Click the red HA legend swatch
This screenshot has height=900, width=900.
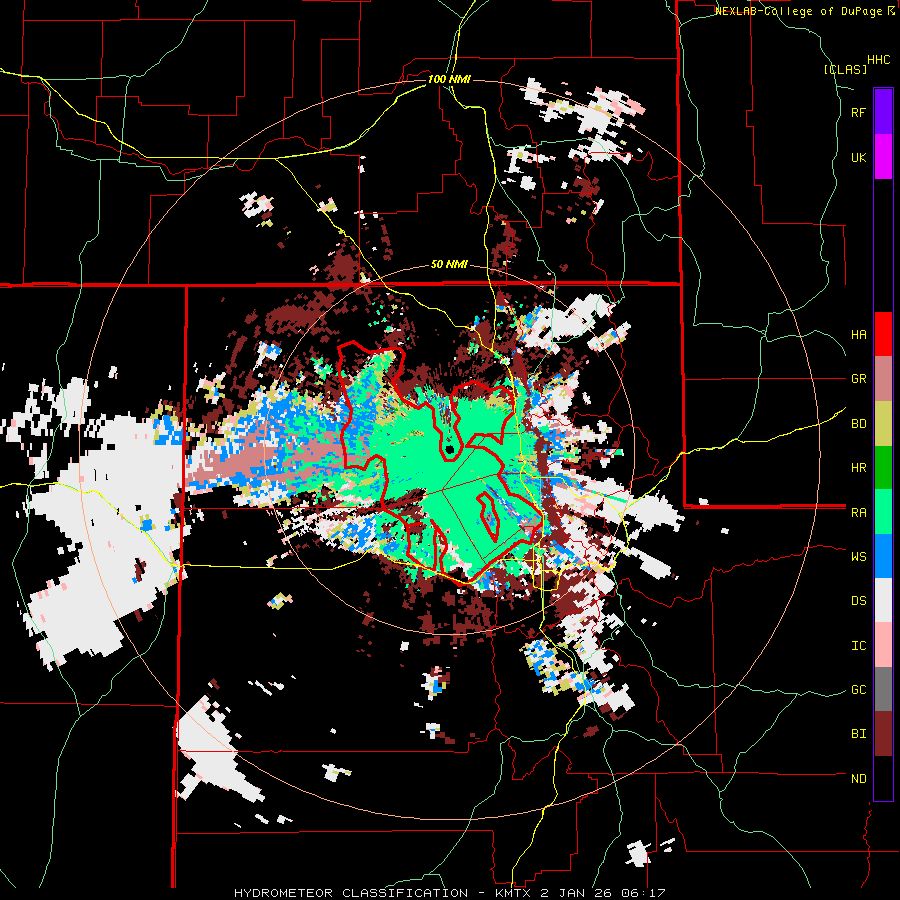click(883, 334)
